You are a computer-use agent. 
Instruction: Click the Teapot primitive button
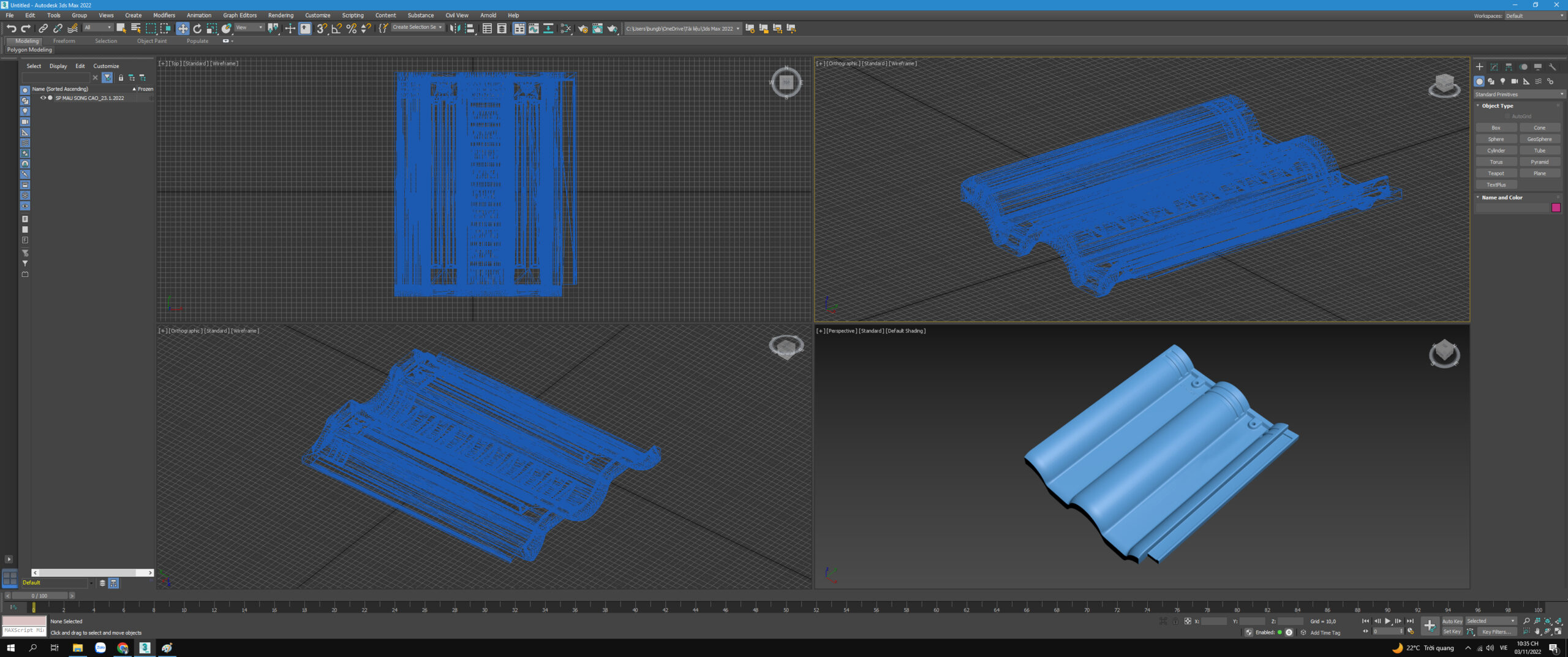(x=1496, y=173)
